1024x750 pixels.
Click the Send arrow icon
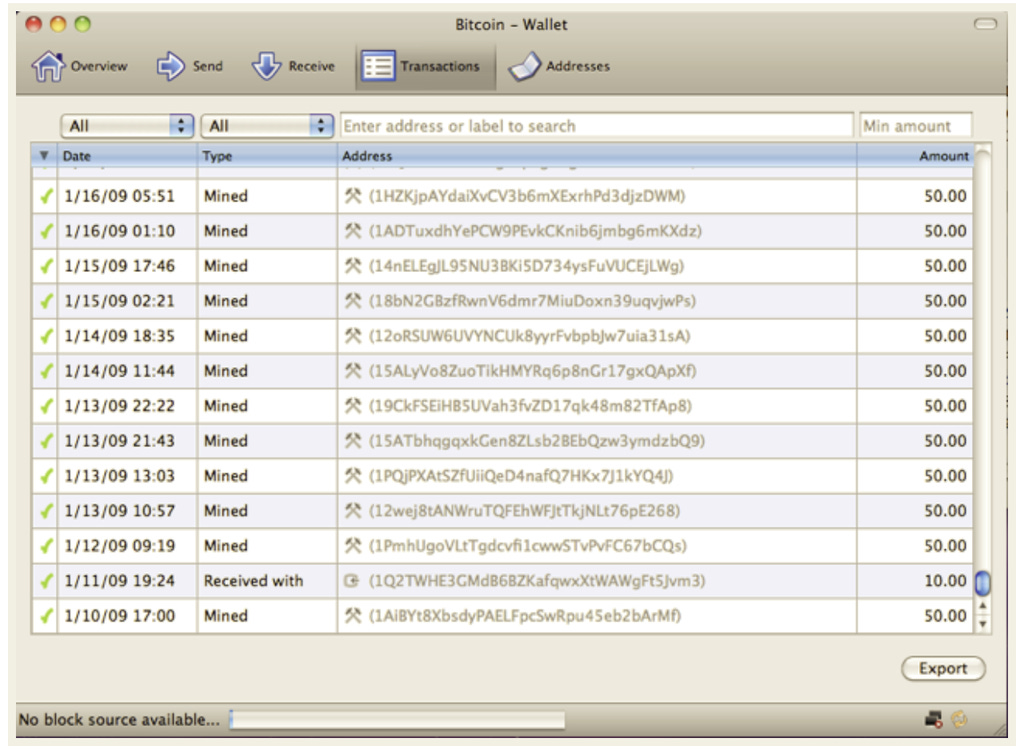170,67
